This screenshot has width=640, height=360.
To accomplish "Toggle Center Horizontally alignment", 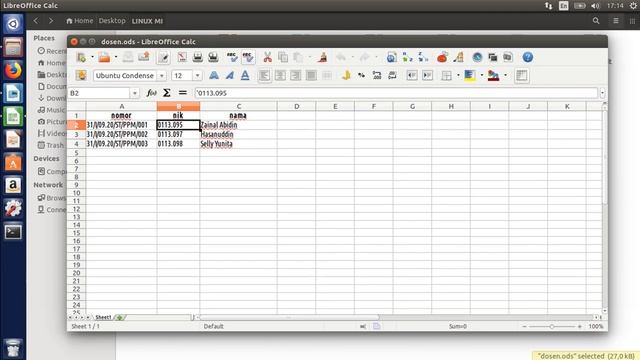I will (280, 76).
